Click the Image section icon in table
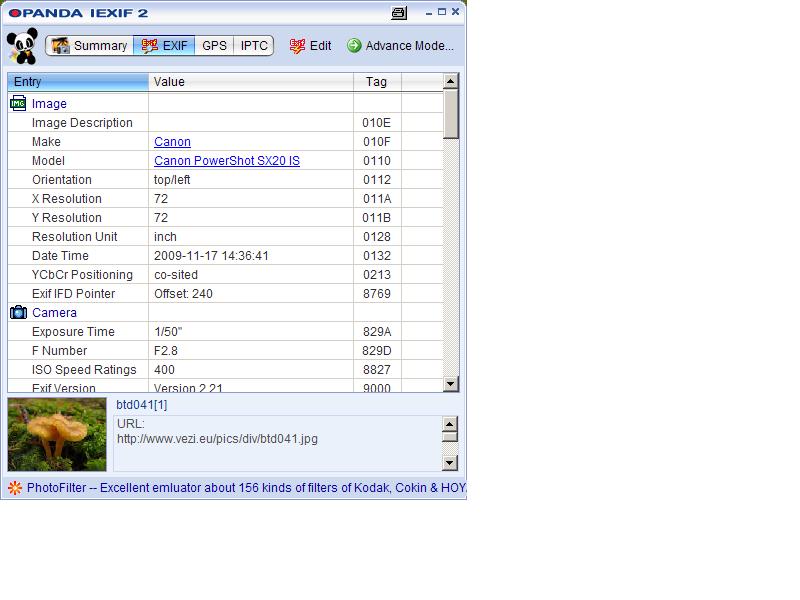The width and height of the screenshot is (800, 600). [x=18, y=103]
